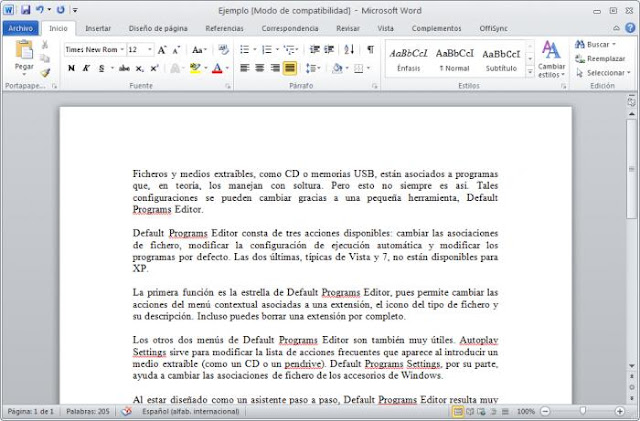640x421 pixels.
Task: Cut selection with scissors icon
Action: pyautogui.click(x=45, y=45)
